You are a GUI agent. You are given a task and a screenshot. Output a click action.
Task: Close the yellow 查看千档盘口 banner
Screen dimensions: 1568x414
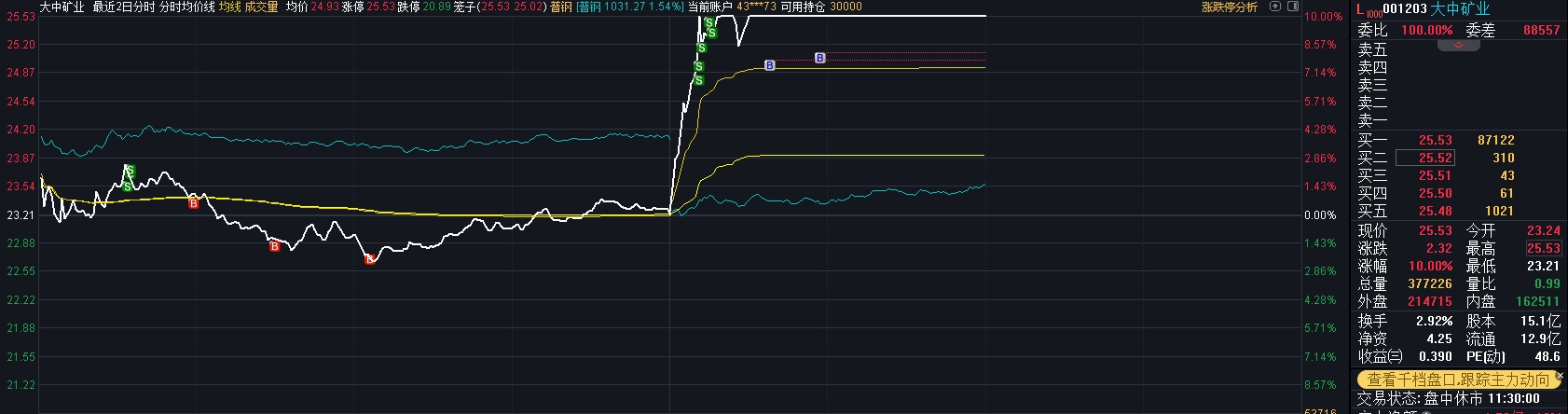click(1561, 377)
